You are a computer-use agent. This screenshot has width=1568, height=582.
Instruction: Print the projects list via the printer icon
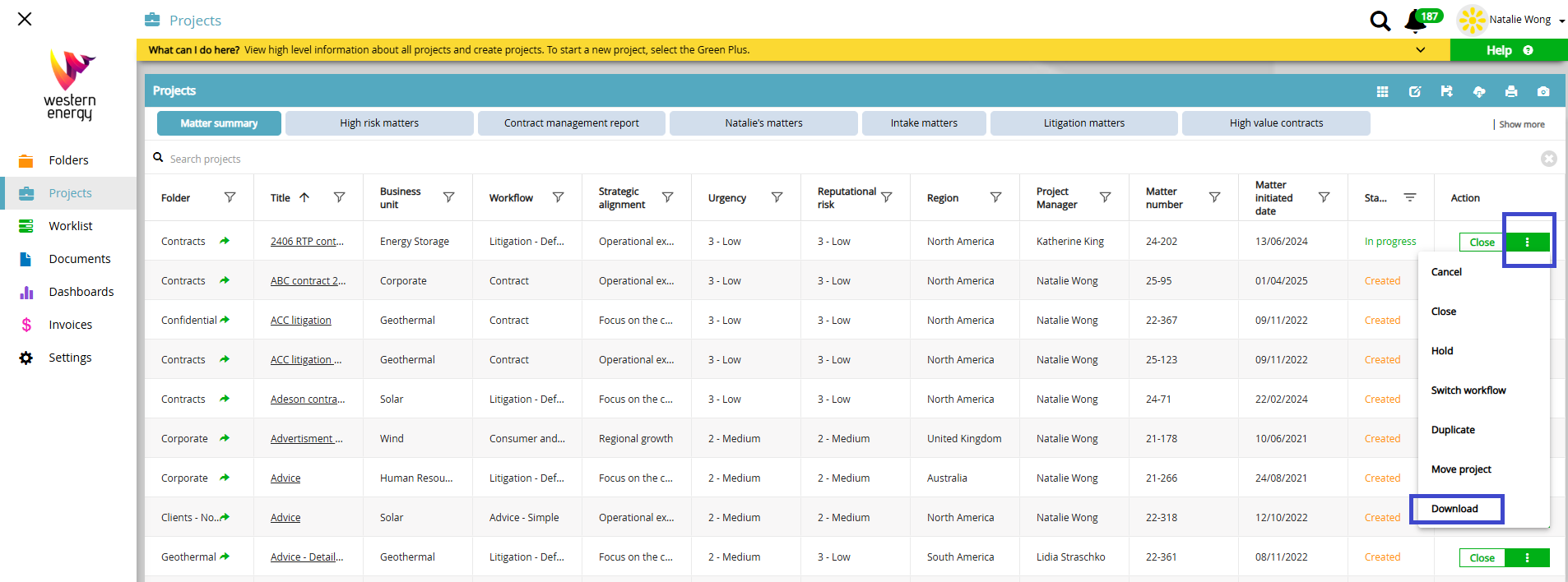tap(1511, 91)
